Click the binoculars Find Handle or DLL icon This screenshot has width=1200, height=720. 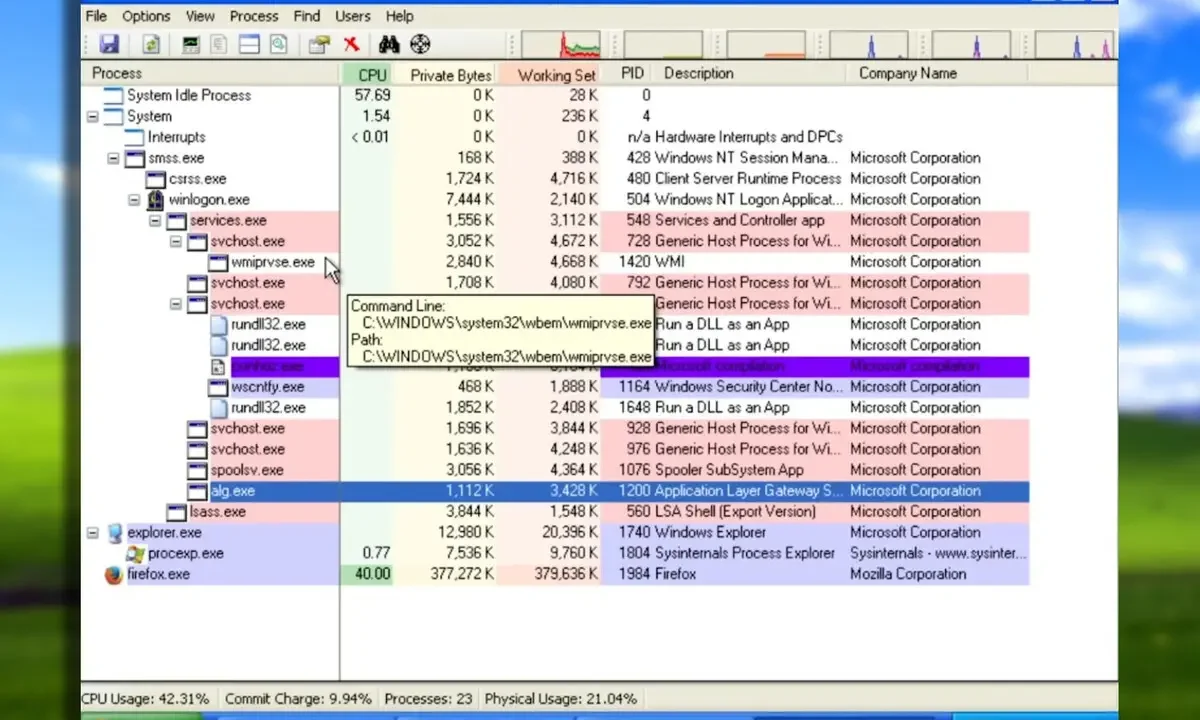389,44
